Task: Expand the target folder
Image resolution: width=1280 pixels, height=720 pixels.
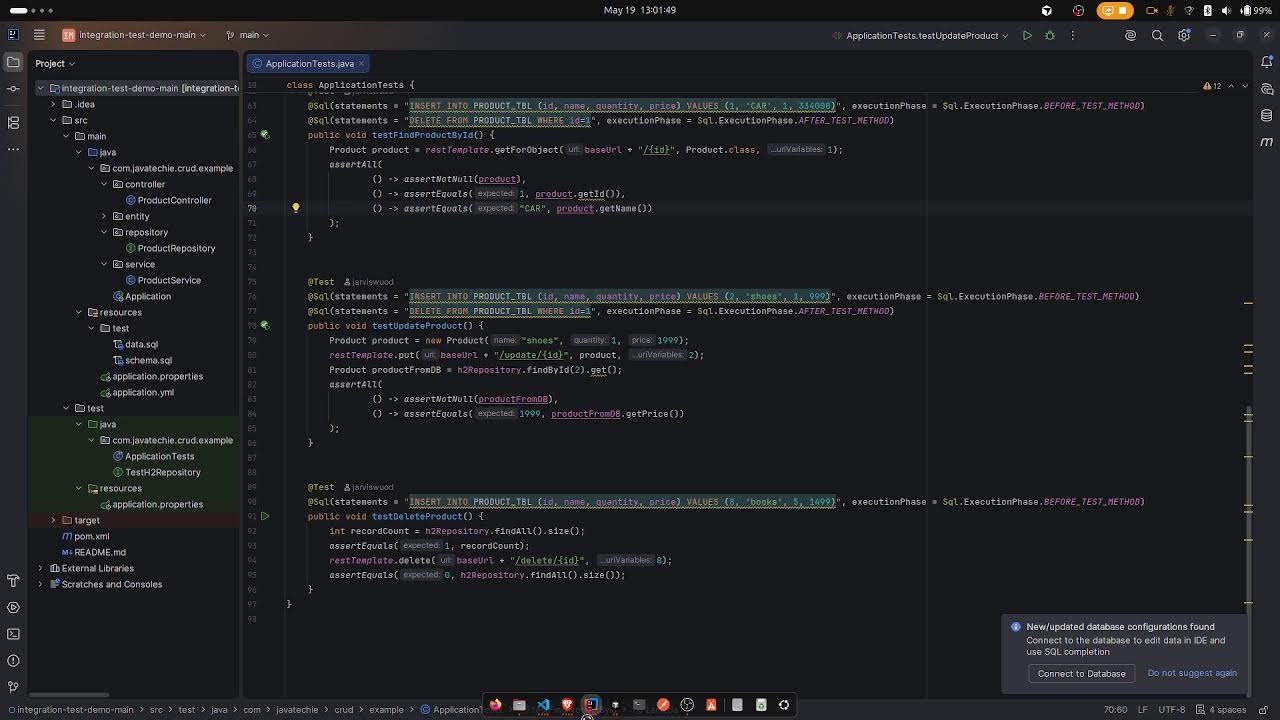Action: coord(53,520)
